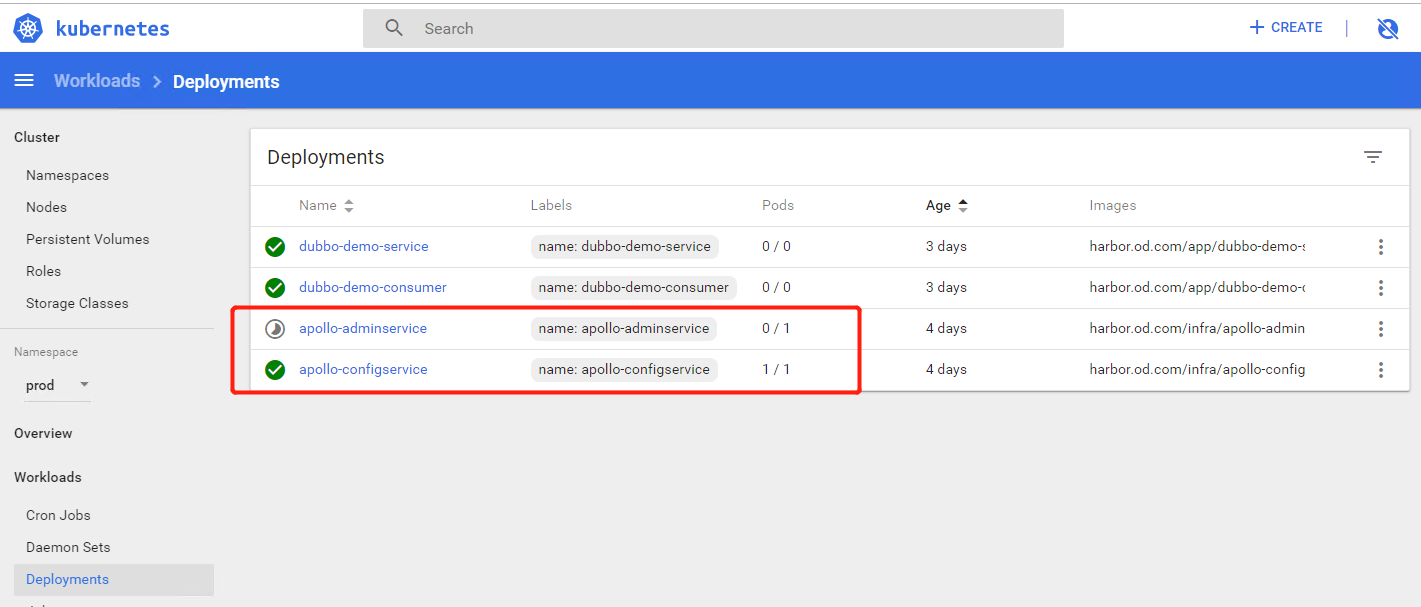Open the dubbo-demo-service deployment link
The width and height of the screenshot is (1421, 607).
(x=363, y=247)
